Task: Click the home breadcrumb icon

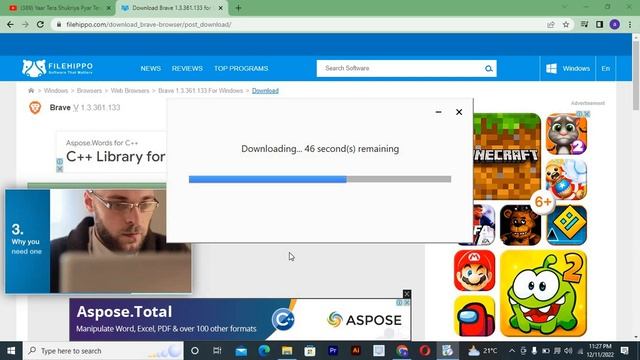Action: point(31,91)
